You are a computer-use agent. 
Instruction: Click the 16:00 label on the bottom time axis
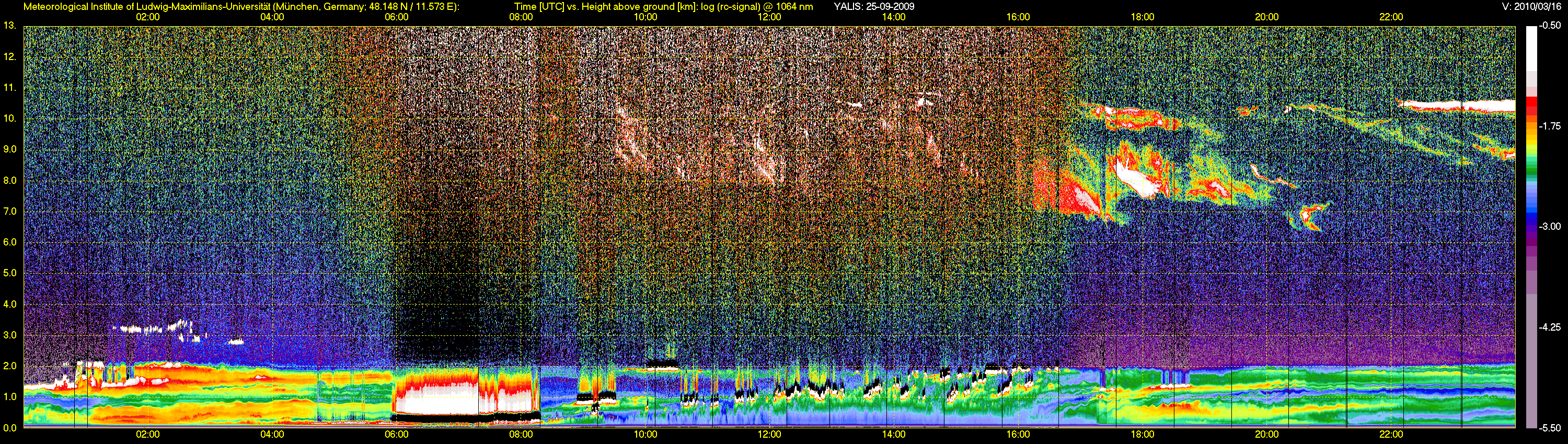point(1018,434)
